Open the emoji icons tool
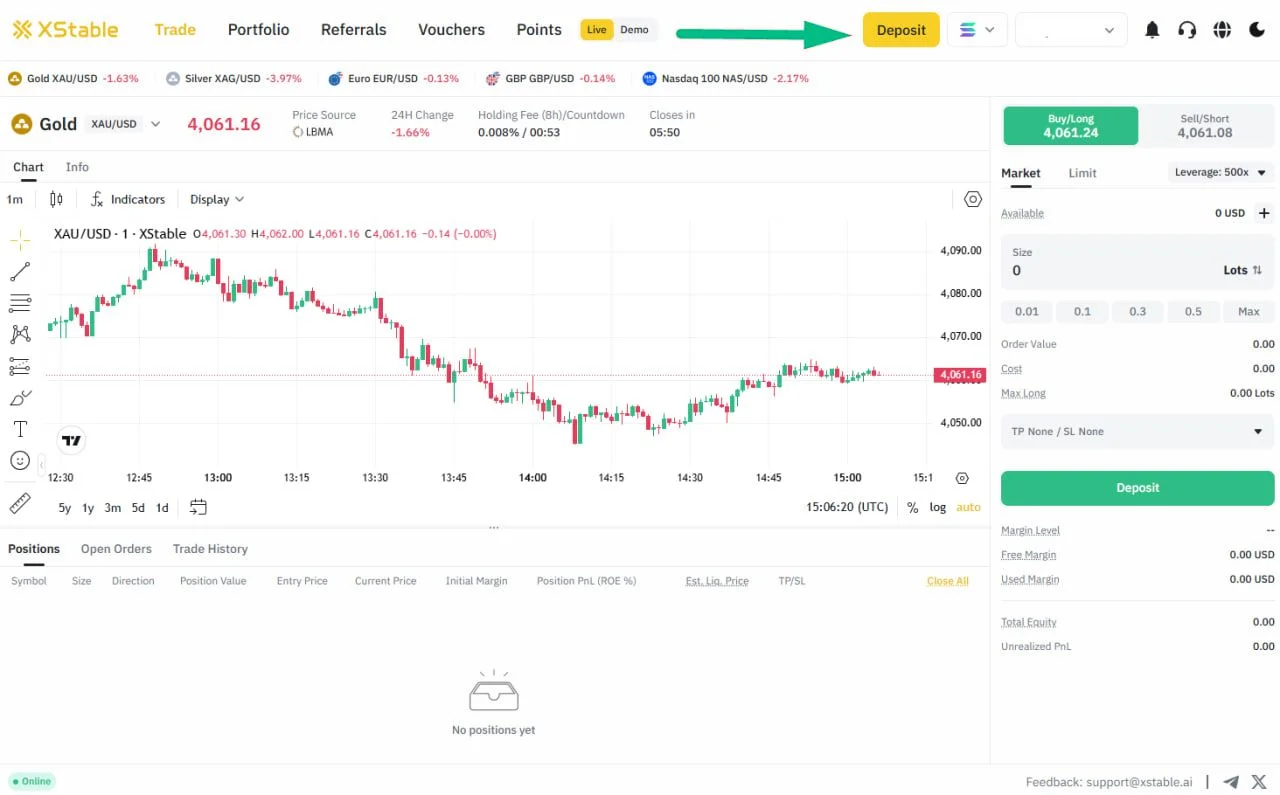Image resolution: width=1280 pixels, height=795 pixels. pyautogui.click(x=20, y=461)
